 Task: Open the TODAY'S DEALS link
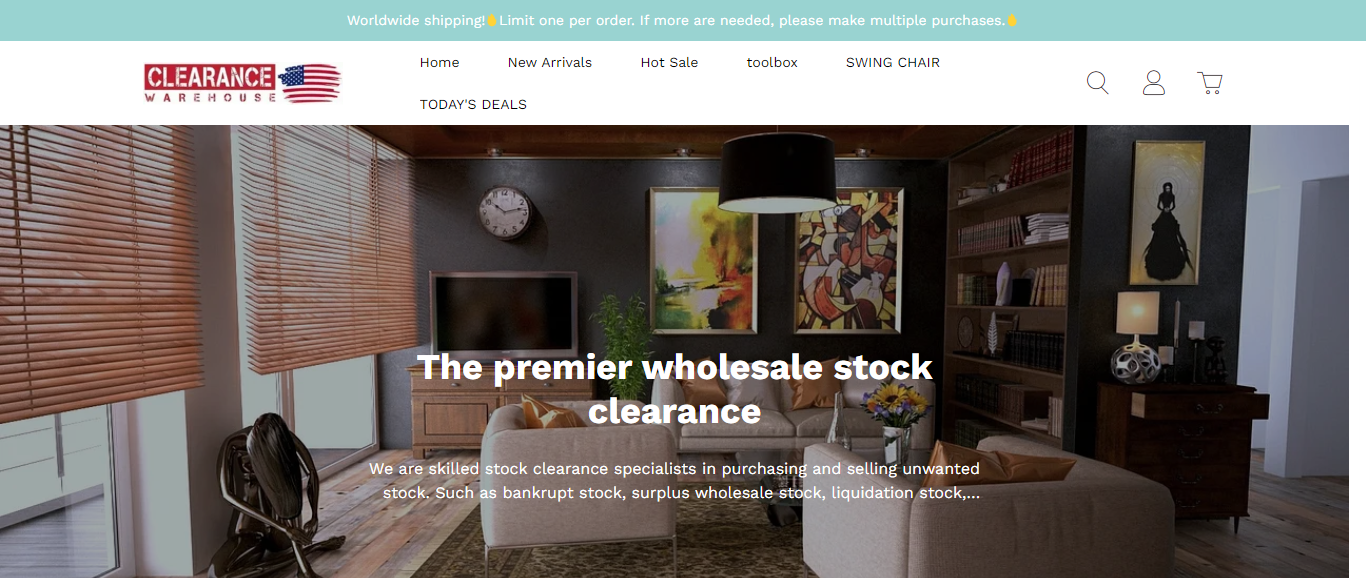(x=473, y=104)
